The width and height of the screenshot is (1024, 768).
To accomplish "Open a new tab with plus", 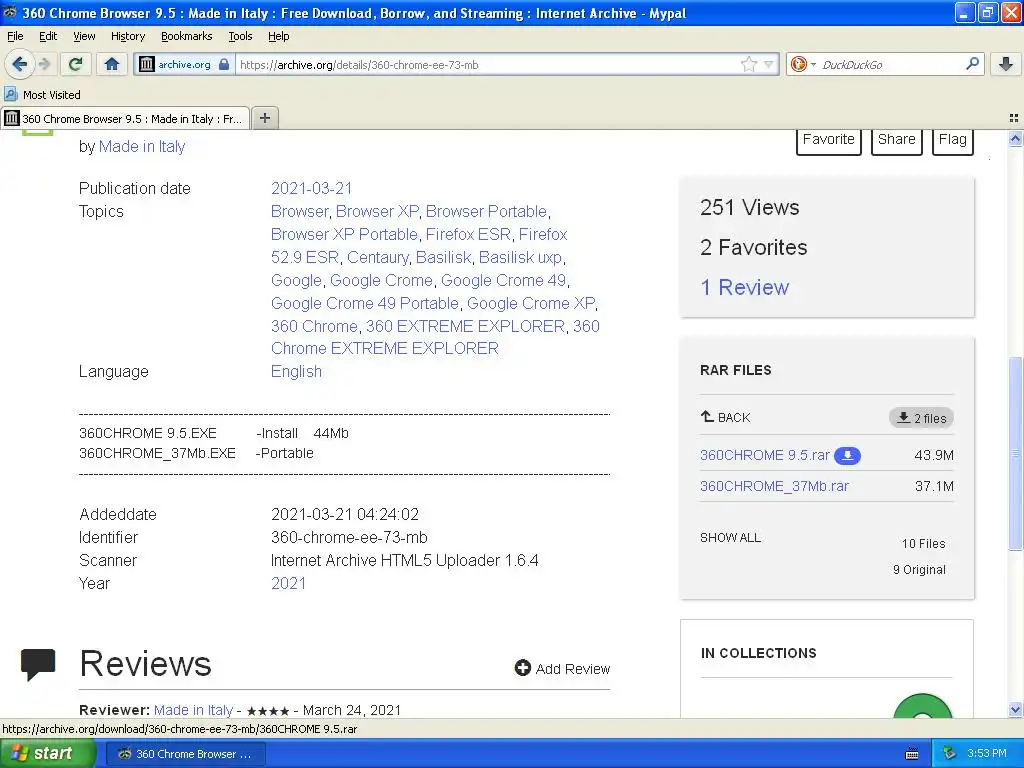I will click(x=264, y=118).
